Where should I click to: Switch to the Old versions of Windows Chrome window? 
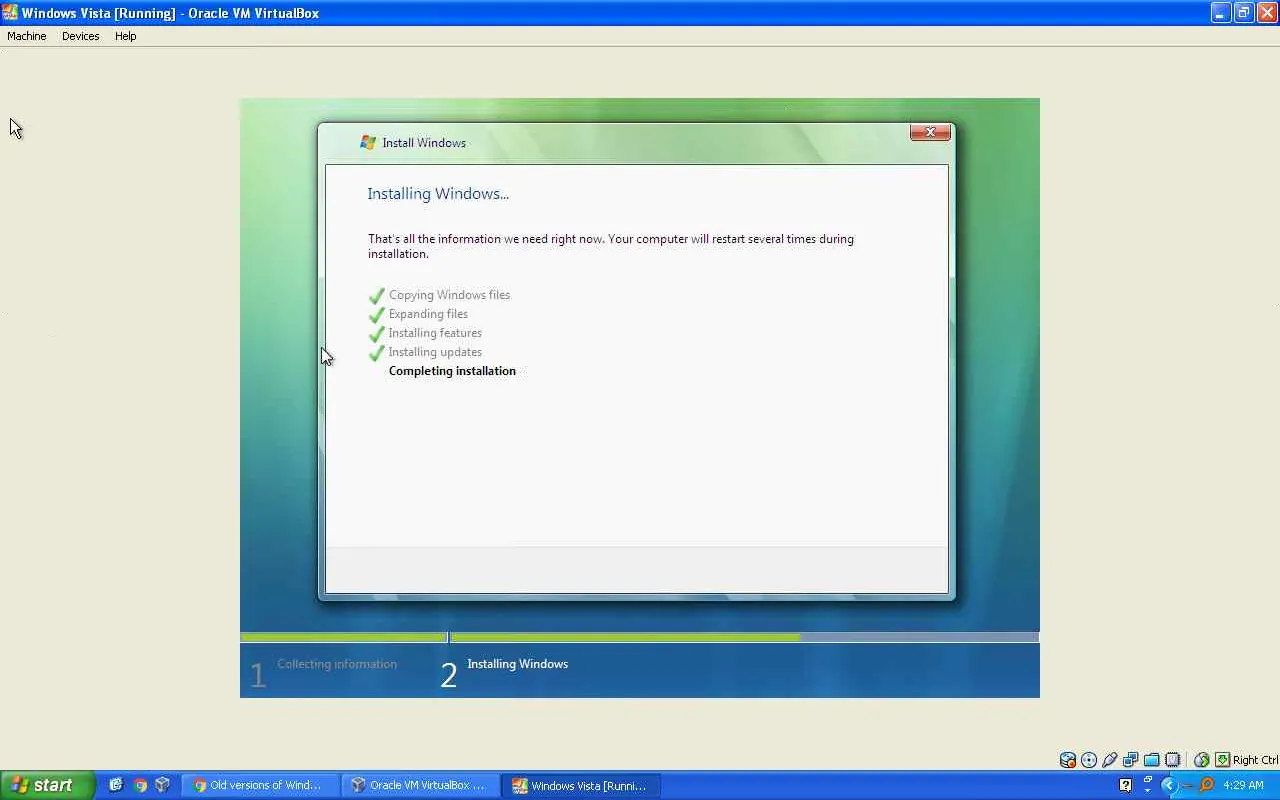tap(260, 785)
